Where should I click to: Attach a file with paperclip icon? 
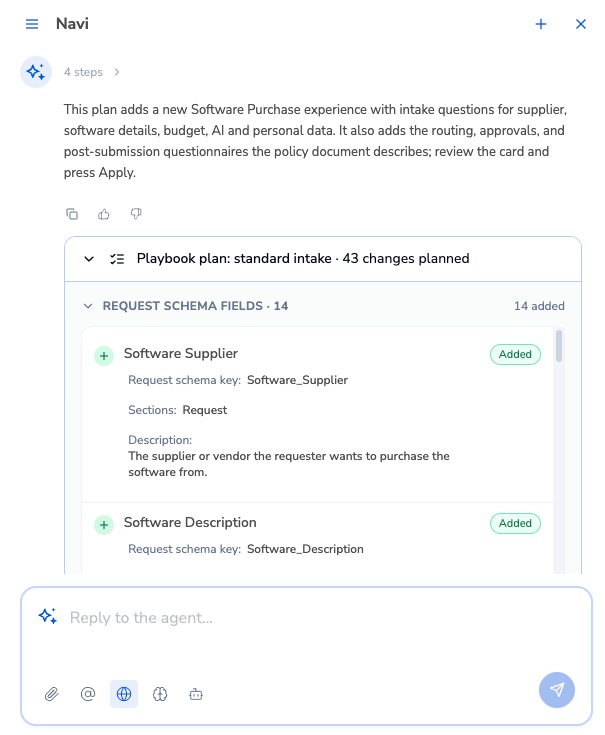pyautogui.click(x=52, y=694)
